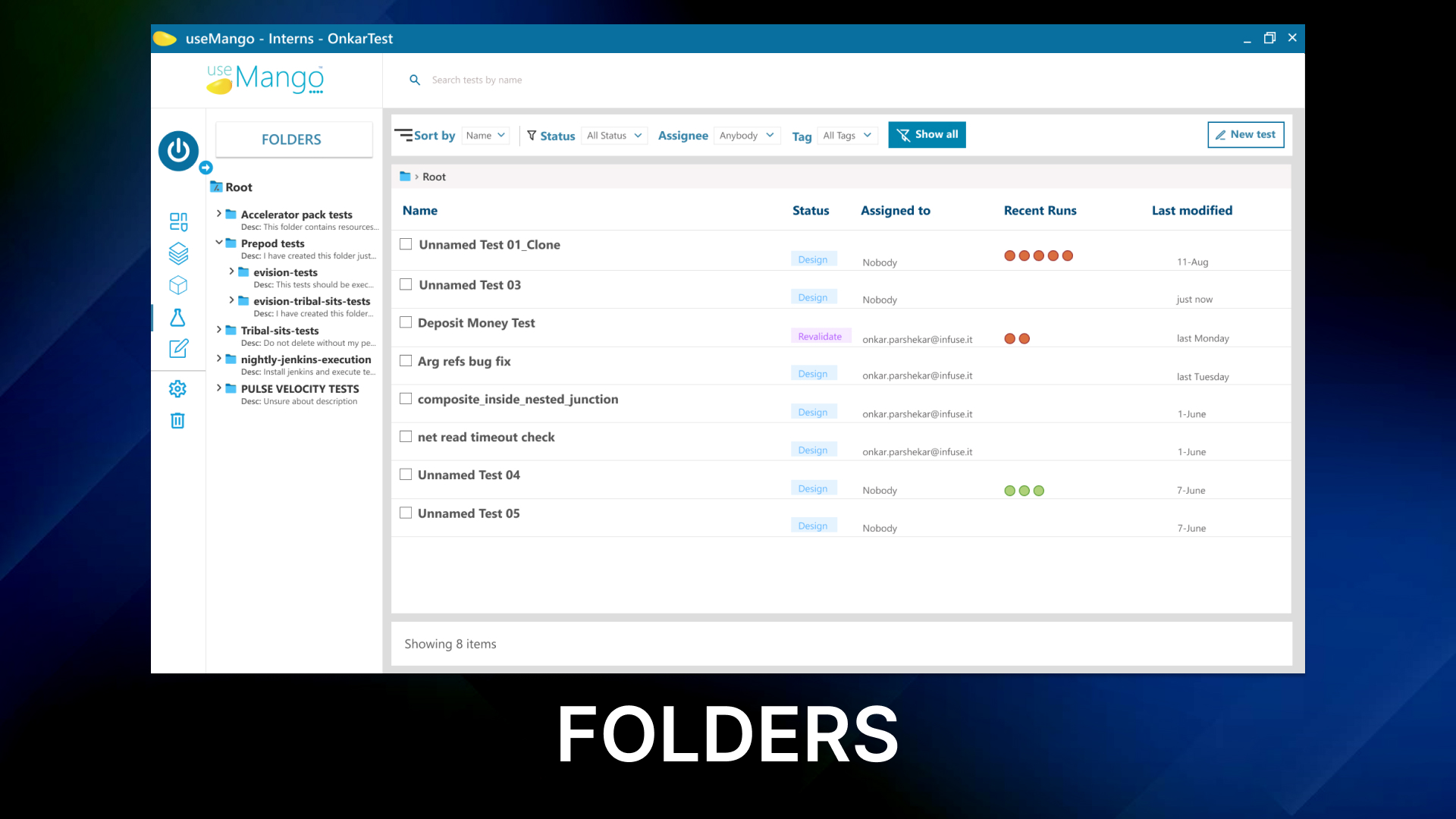Select the checkbox for Arg refs bug fix

point(406,360)
